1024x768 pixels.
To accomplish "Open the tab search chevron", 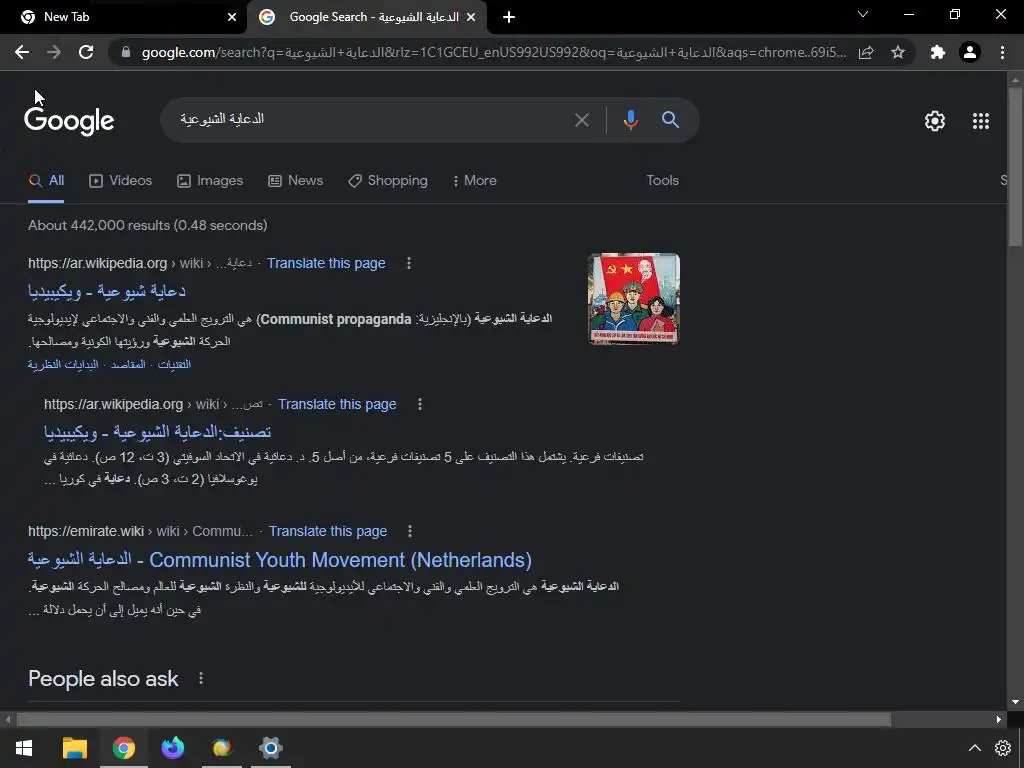I will 863,14.
